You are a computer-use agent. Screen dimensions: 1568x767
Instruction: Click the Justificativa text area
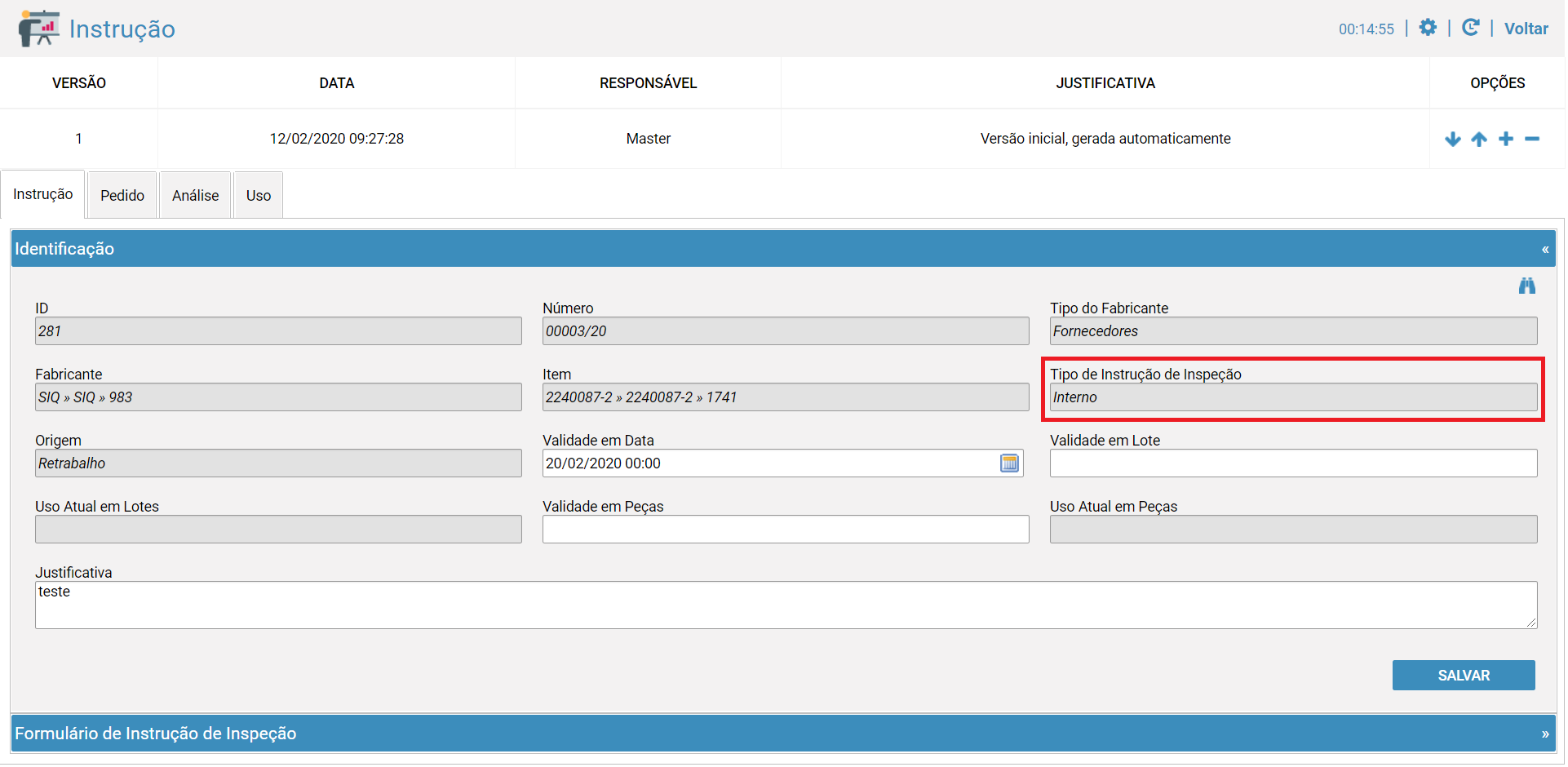[x=786, y=605]
